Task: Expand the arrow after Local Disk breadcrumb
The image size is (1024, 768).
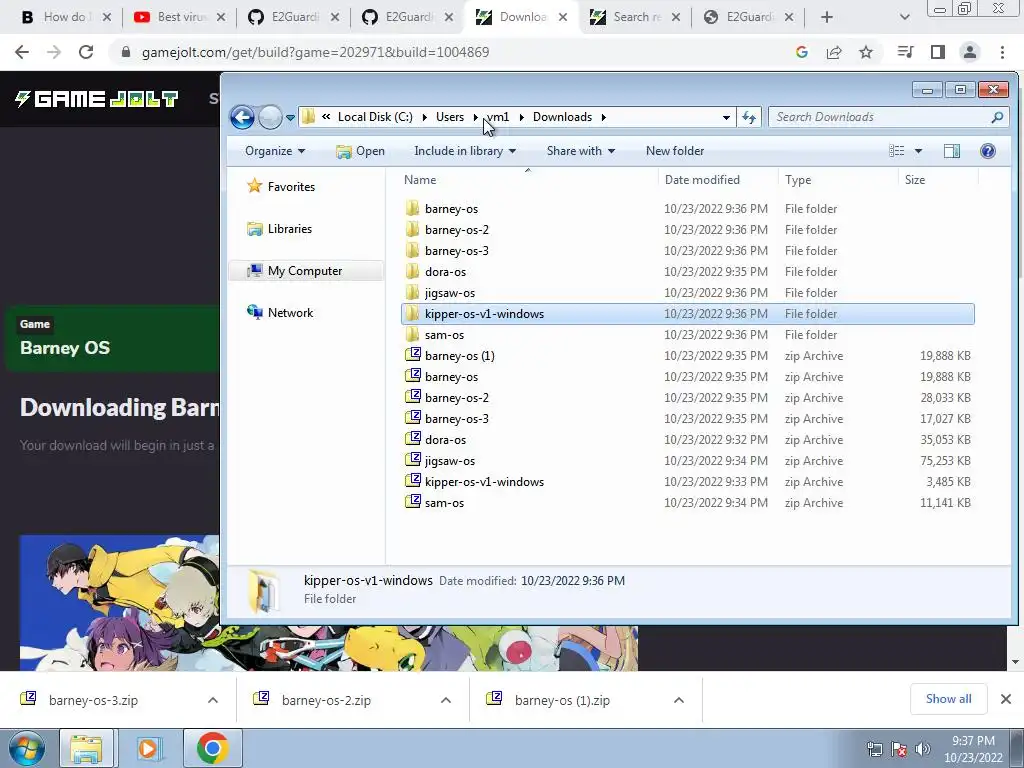Action: click(424, 118)
